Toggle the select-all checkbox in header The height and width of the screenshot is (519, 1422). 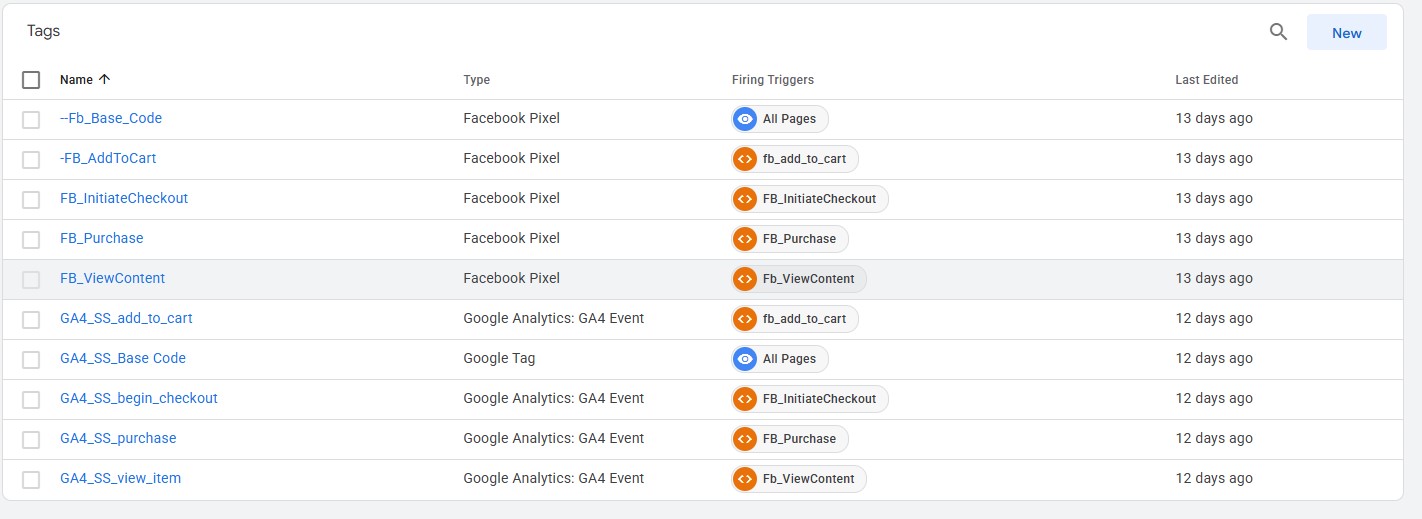(31, 80)
